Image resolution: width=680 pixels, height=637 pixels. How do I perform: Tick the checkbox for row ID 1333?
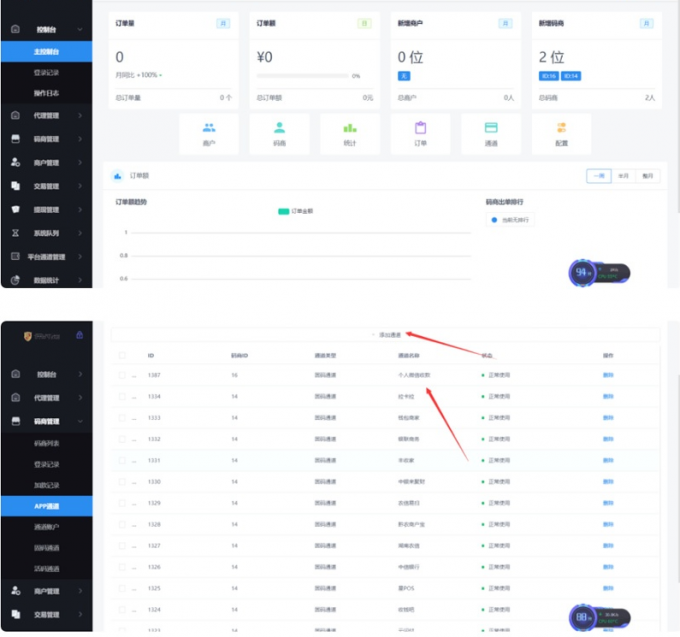(x=122, y=418)
